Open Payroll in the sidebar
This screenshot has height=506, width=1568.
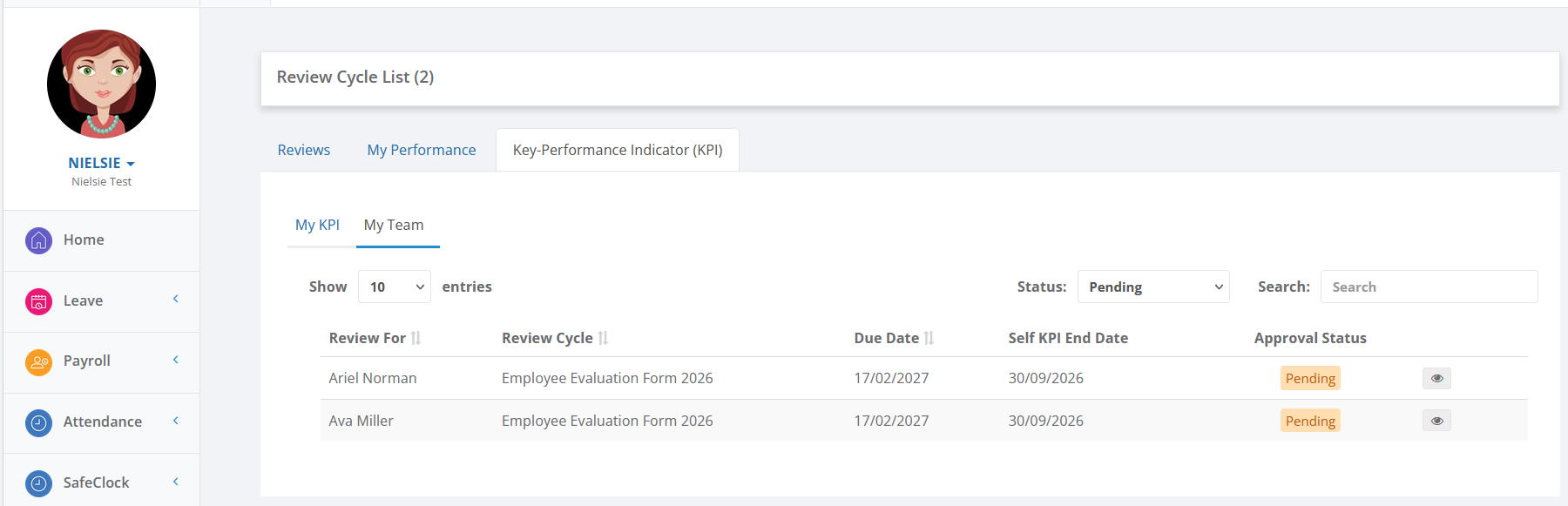(x=87, y=361)
